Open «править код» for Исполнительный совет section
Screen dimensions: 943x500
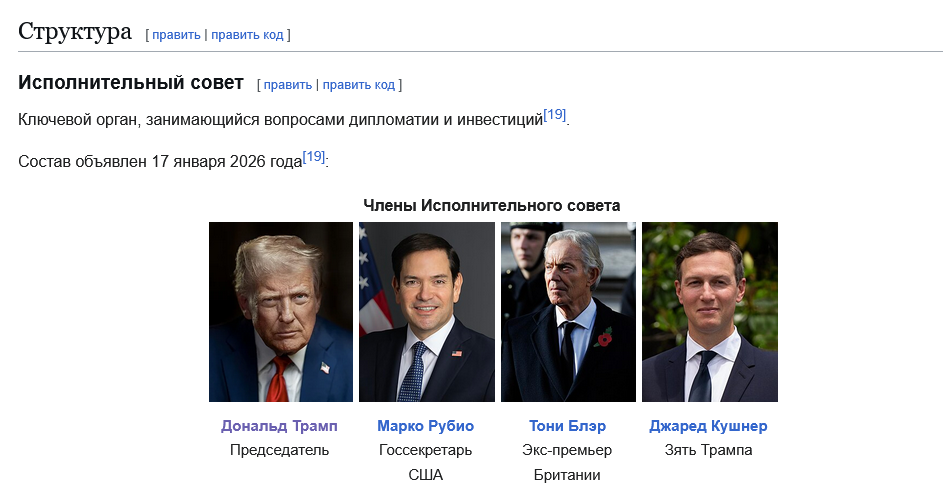pos(359,85)
